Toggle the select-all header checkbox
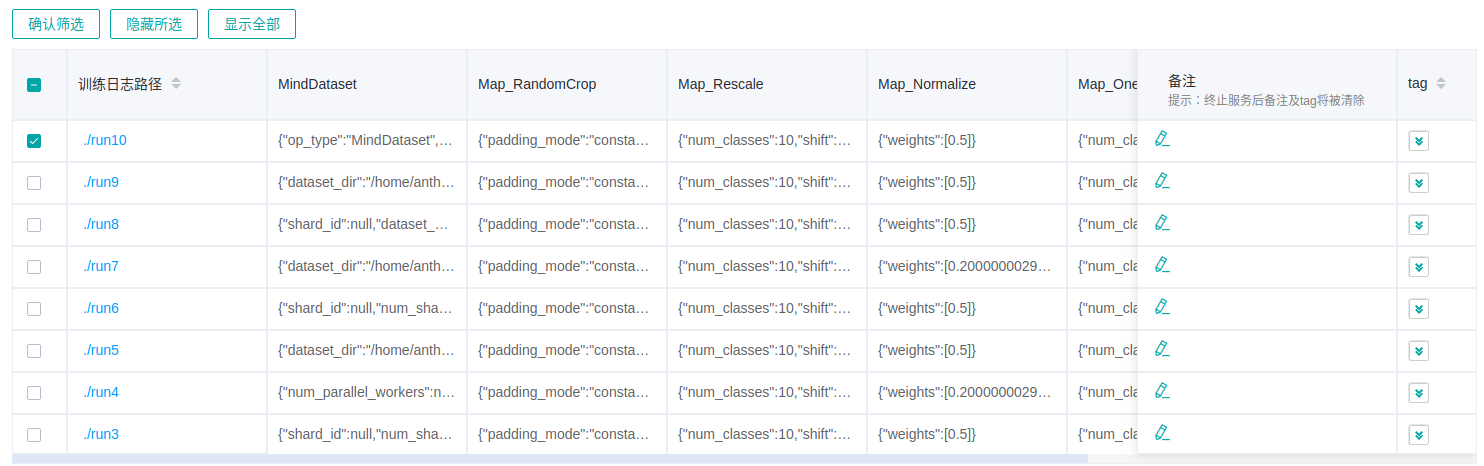 (x=34, y=85)
